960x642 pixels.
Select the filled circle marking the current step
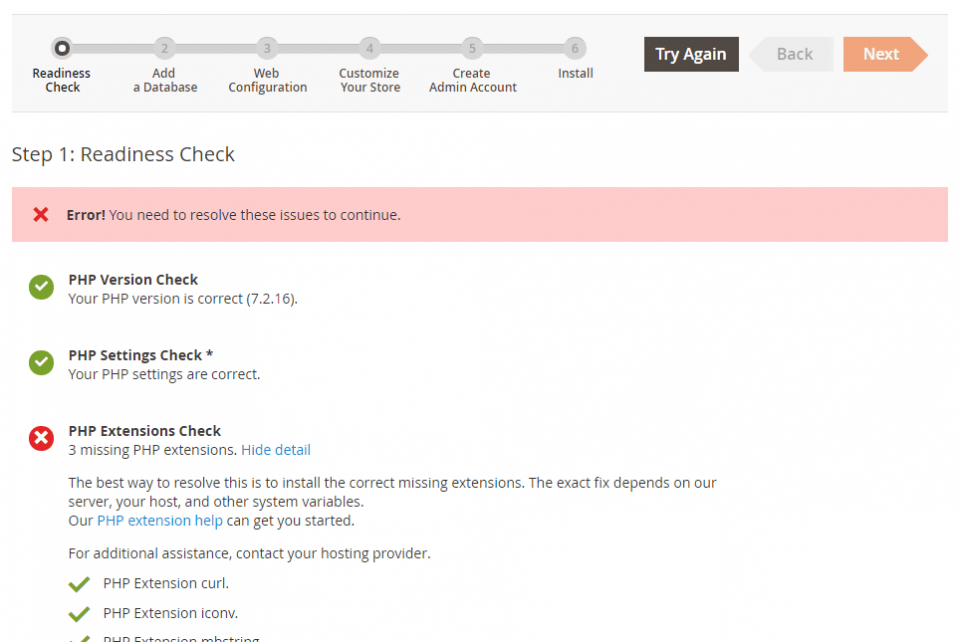point(62,47)
